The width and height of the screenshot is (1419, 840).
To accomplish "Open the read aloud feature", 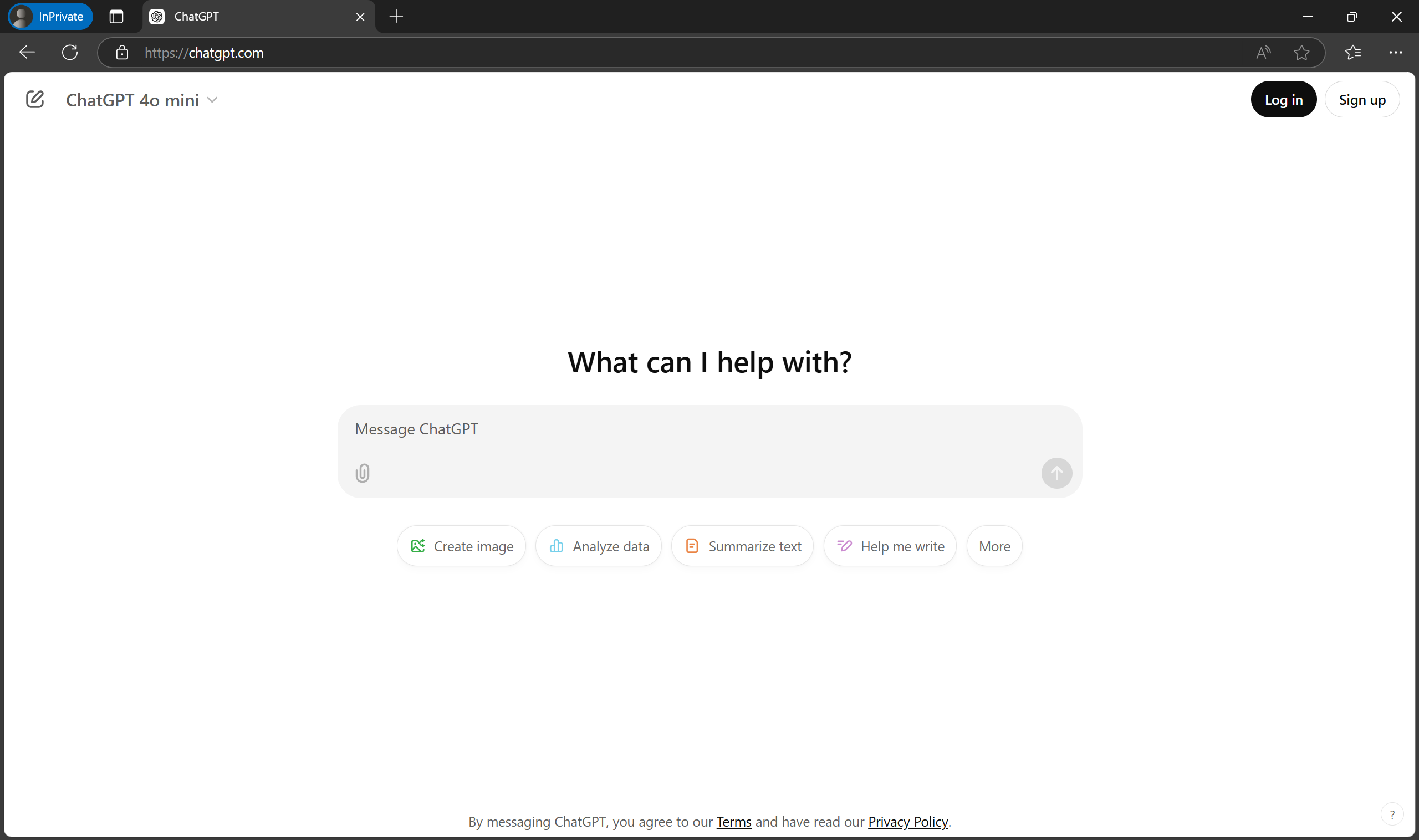I will coord(1263,52).
